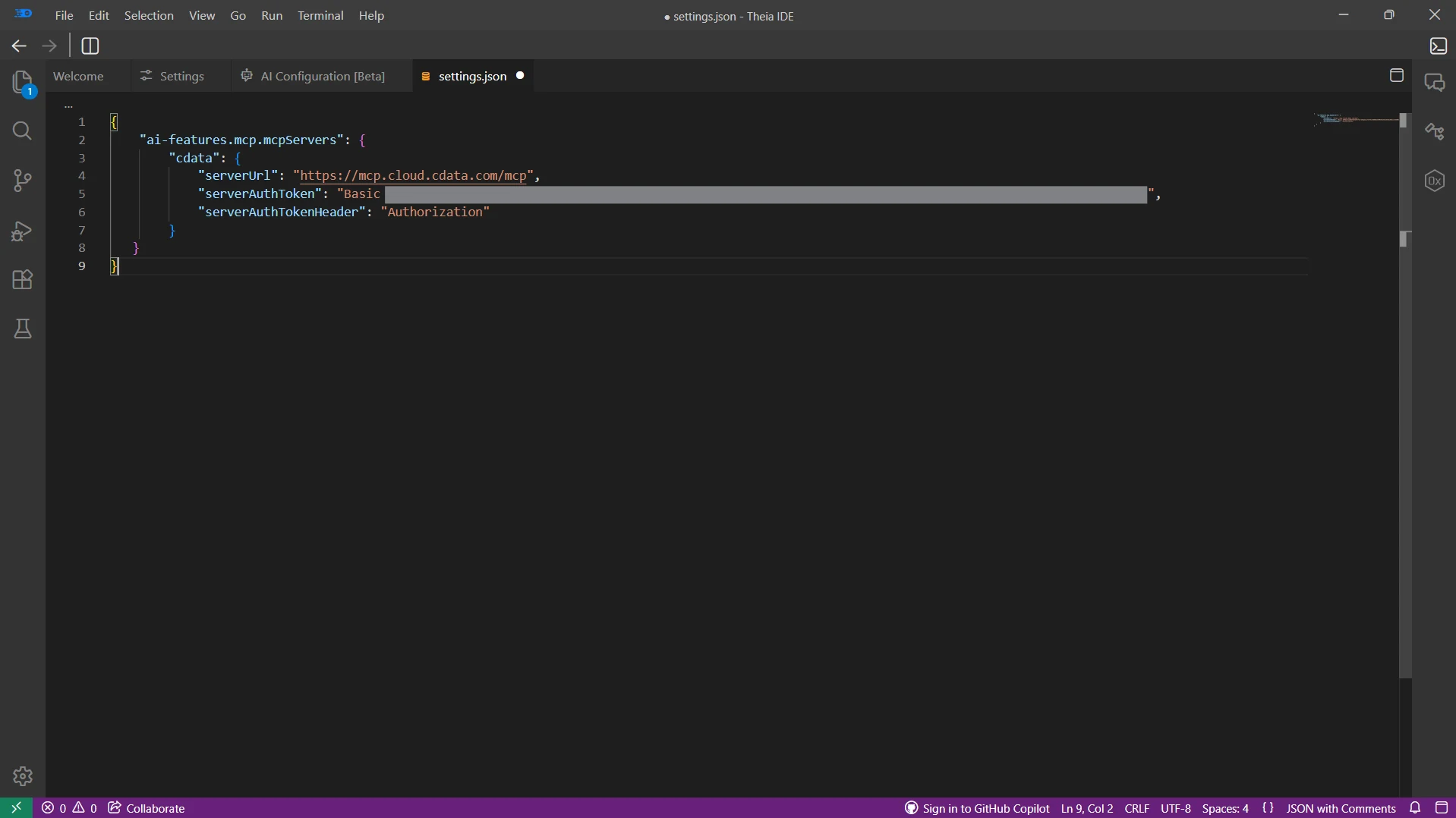Viewport: 1456px width, 818px height.
Task: Click the curly braces status icon
Action: coord(1268,808)
